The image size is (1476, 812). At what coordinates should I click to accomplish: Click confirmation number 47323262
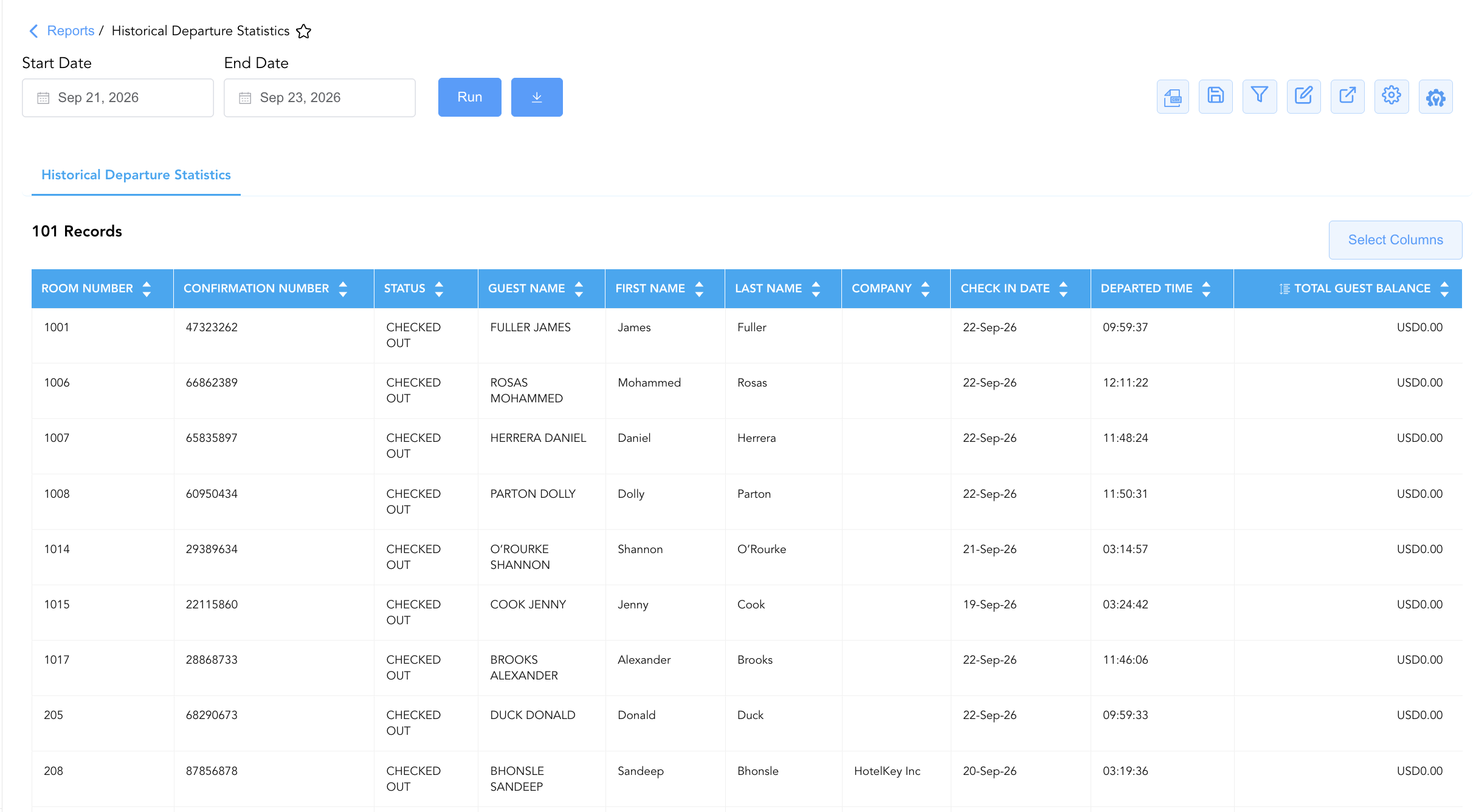click(212, 327)
